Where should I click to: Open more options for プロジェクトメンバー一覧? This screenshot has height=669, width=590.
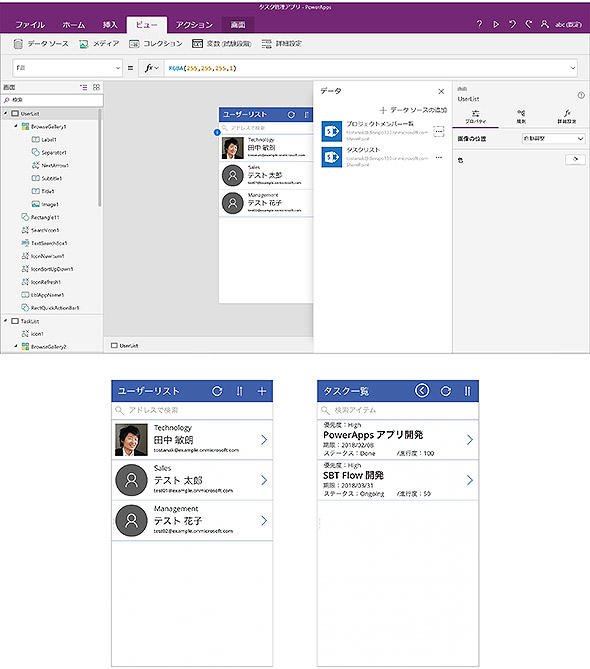[x=439, y=131]
